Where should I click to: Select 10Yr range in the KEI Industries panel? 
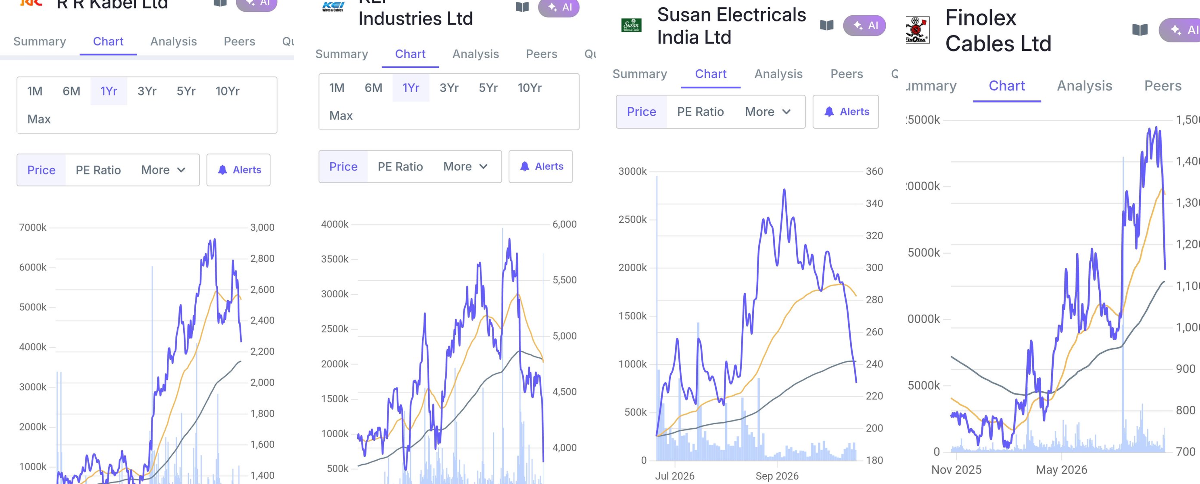pos(529,88)
